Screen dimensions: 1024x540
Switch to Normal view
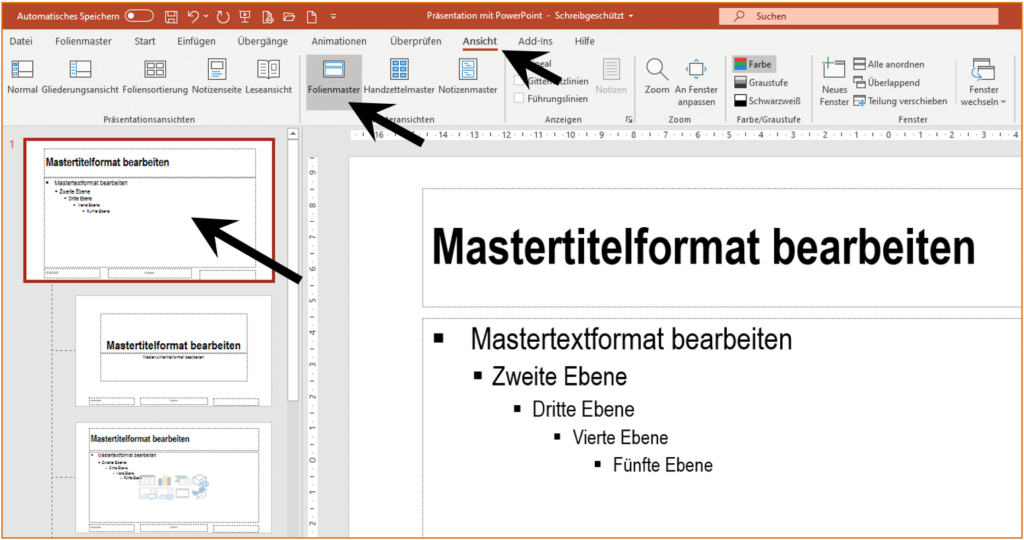[22, 76]
